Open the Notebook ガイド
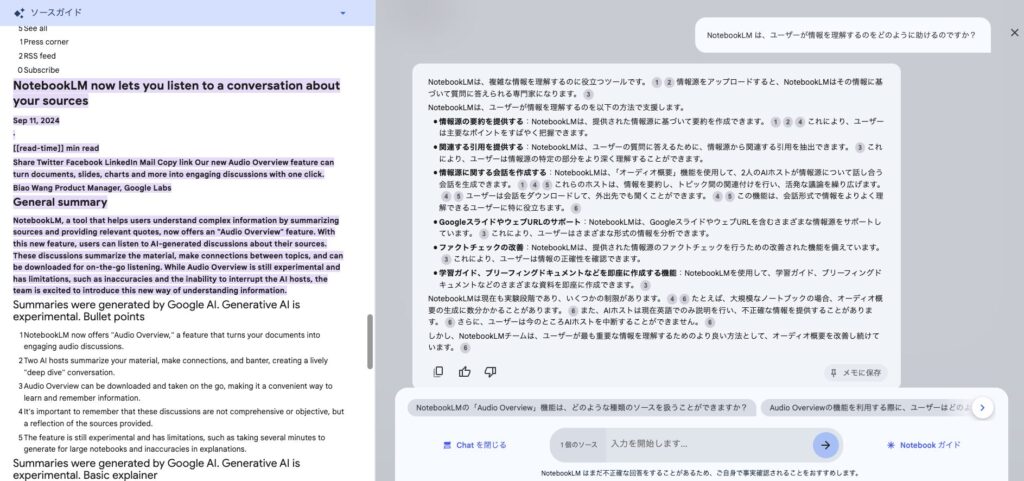The width and height of the screenshot is (1024, 481). pos(923,445)
